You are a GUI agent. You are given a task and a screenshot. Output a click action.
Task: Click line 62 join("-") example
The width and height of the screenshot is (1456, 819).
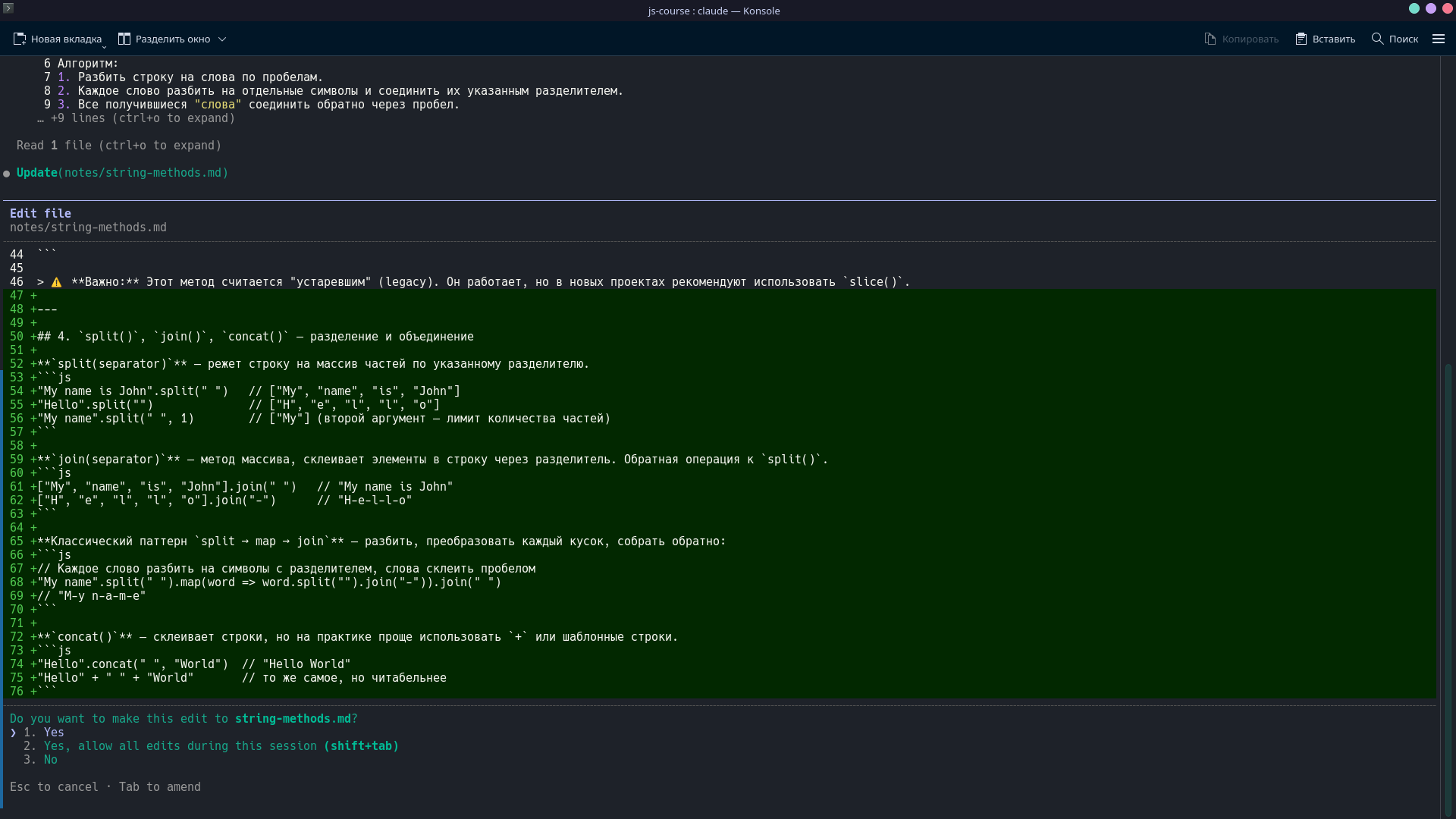tap(224, 500)
